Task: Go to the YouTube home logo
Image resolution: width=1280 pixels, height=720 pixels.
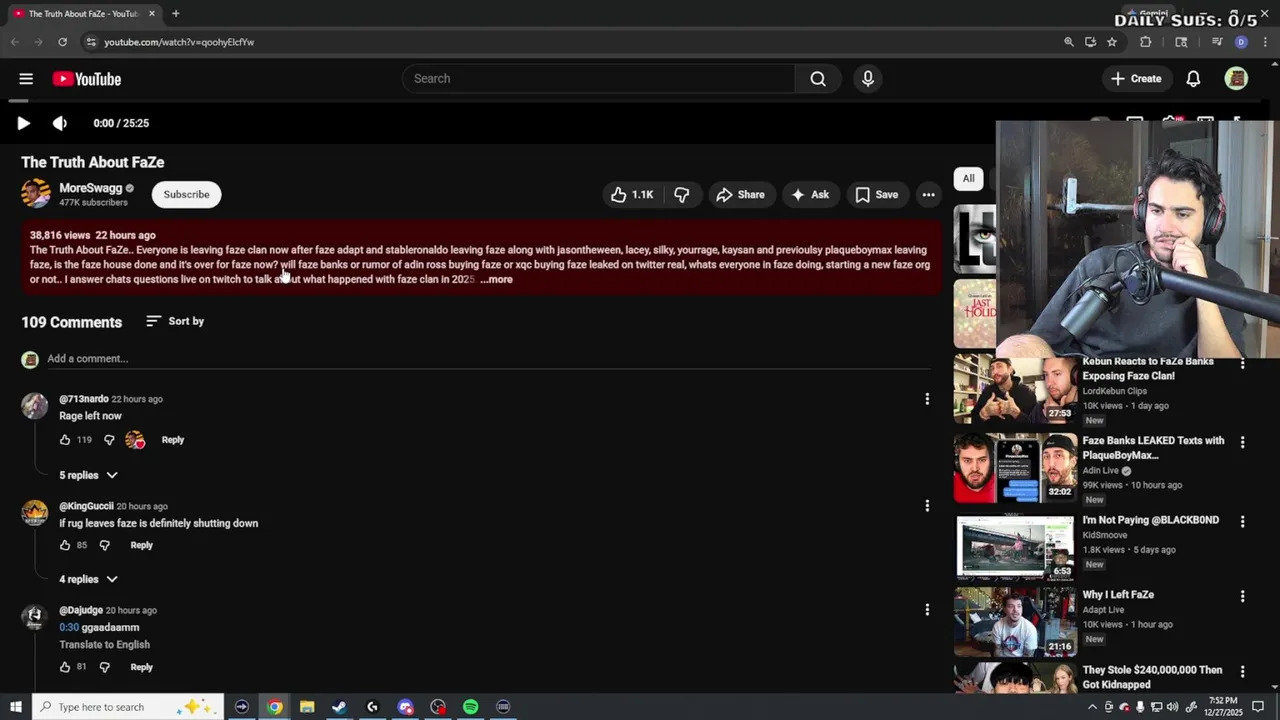Action: [87, 79]
